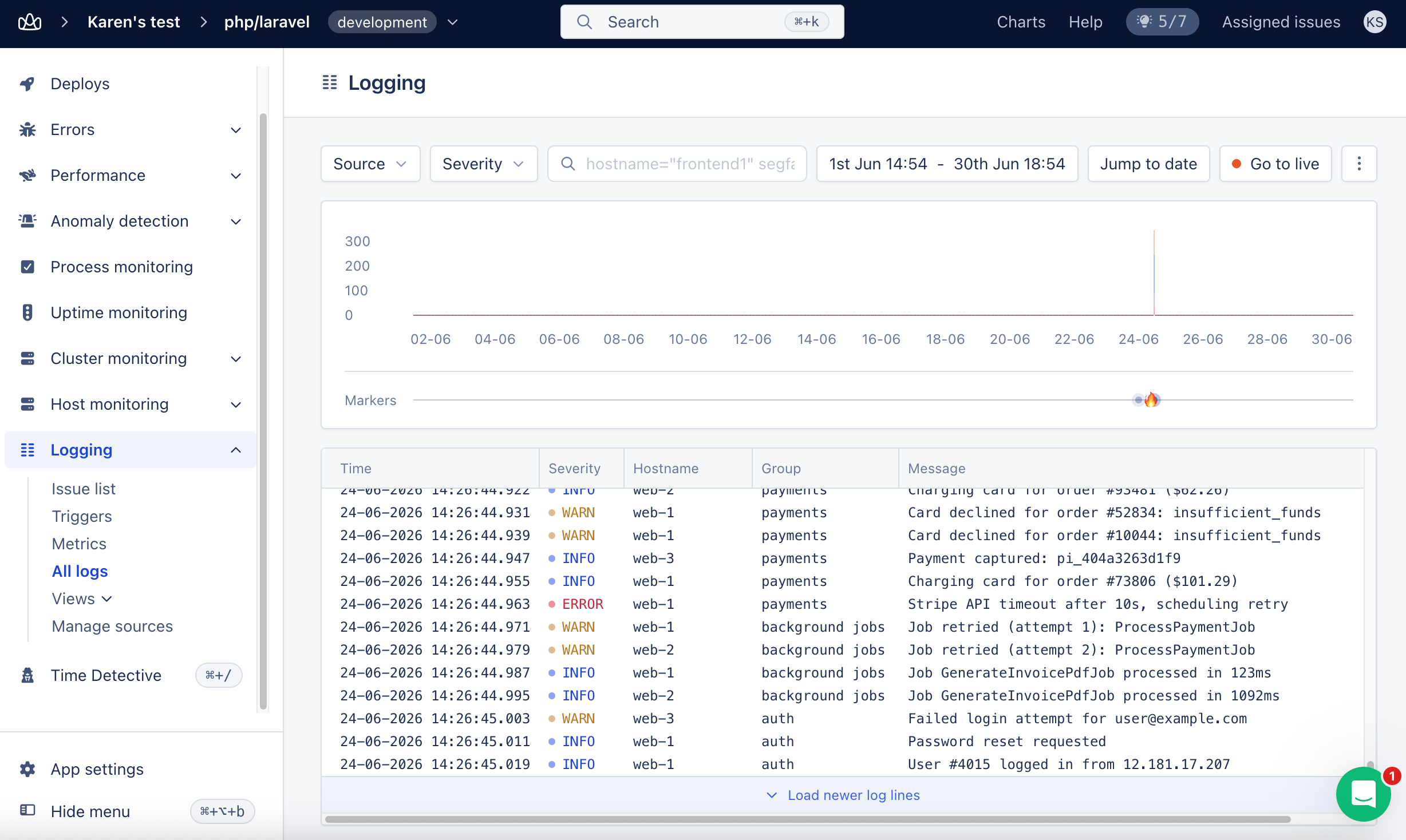Click the Go to live button

pos(1275,164)
